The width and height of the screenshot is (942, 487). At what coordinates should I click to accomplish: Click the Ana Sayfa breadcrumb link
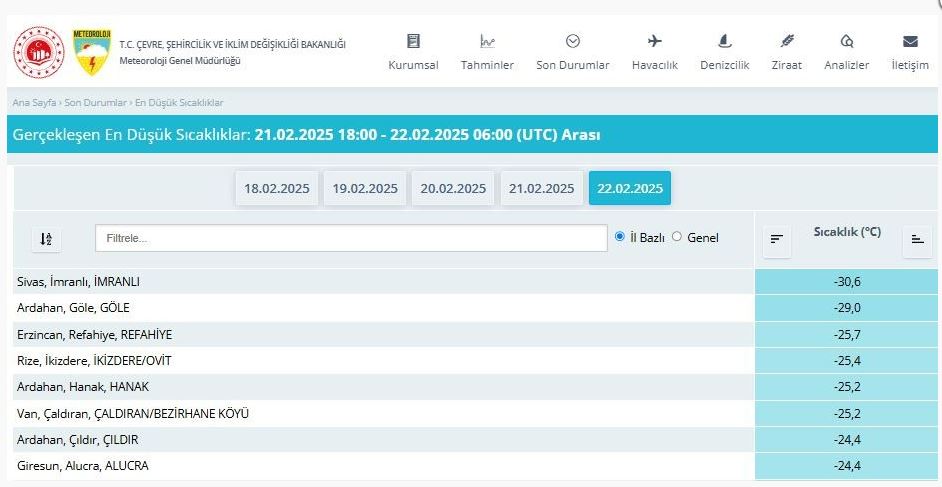pyautogui.click(x=33, y=103)
